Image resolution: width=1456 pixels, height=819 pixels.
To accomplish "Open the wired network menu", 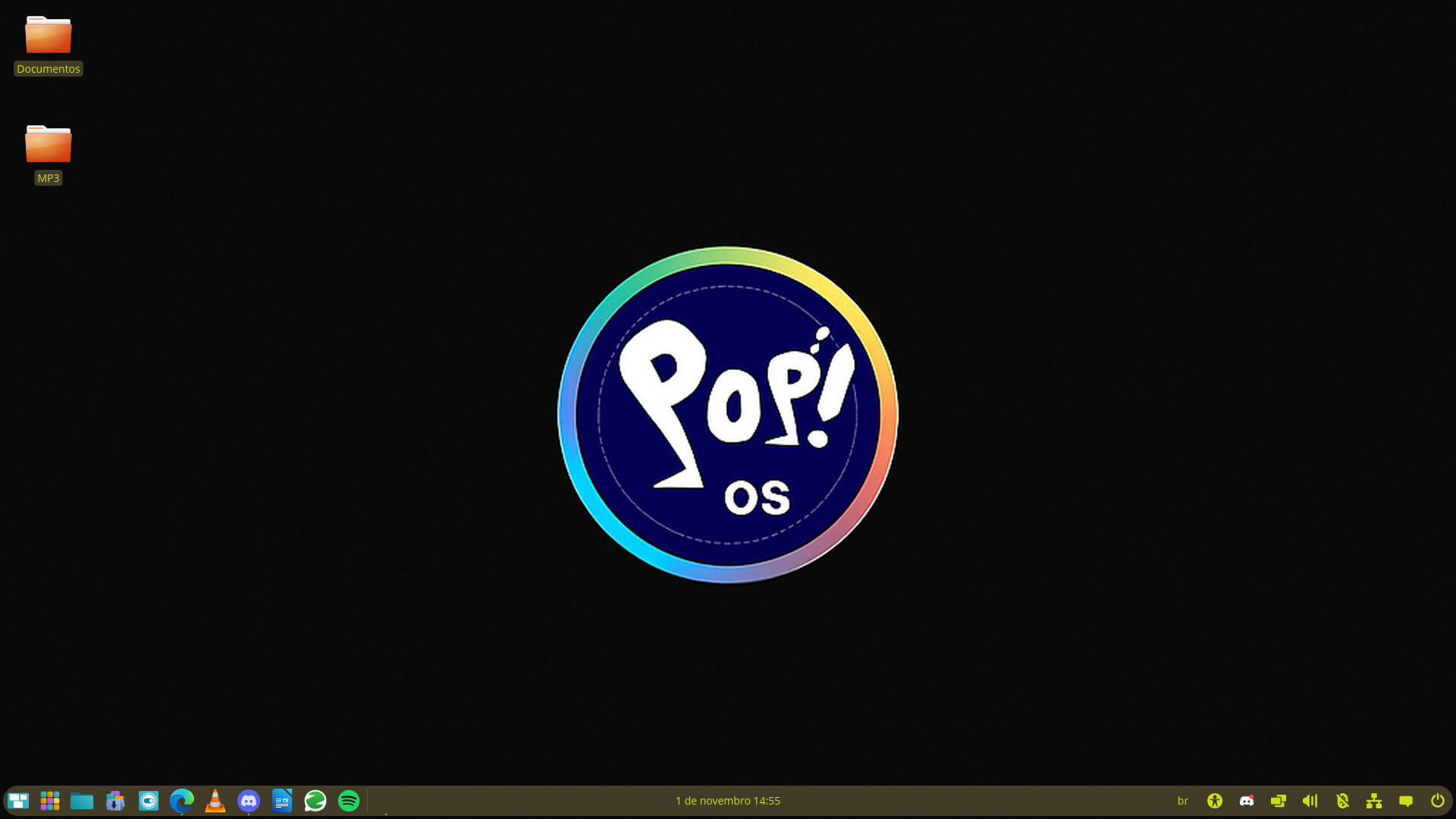I will pos(1374,801).
